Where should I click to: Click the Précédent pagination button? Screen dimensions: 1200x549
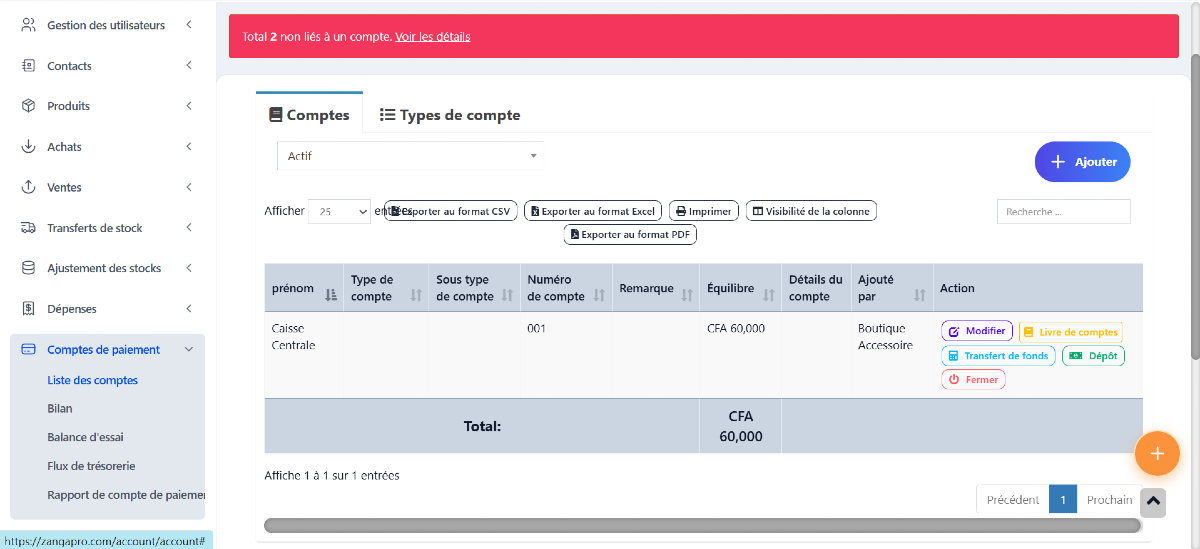click(1012, 500)
